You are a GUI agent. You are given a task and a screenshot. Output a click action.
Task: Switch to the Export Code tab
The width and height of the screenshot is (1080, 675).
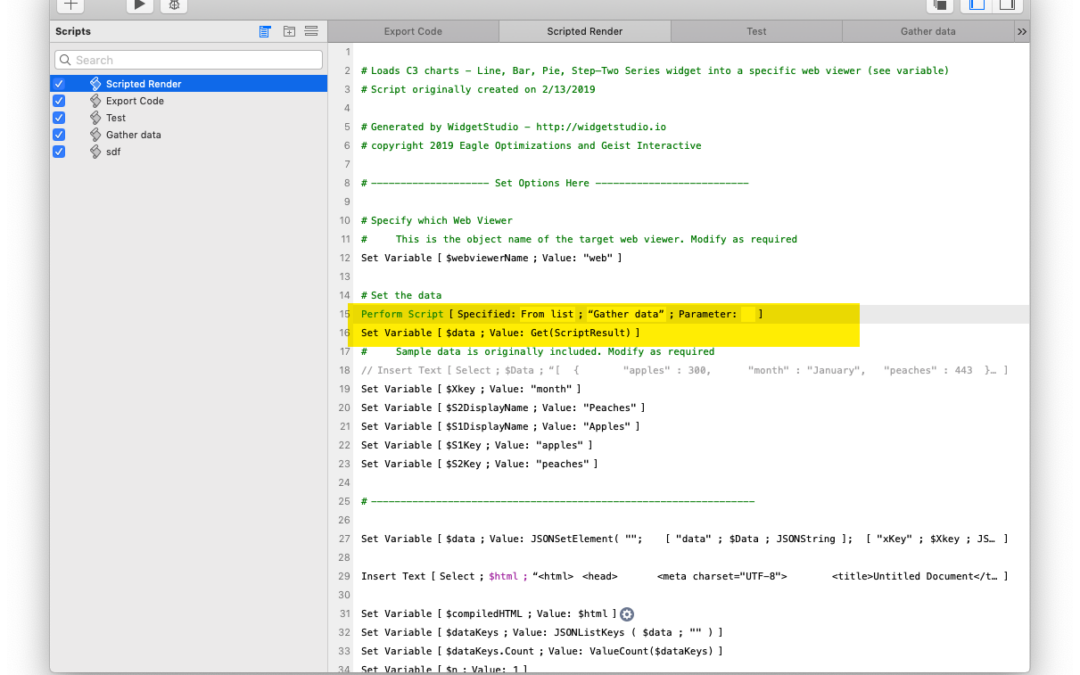413,32
